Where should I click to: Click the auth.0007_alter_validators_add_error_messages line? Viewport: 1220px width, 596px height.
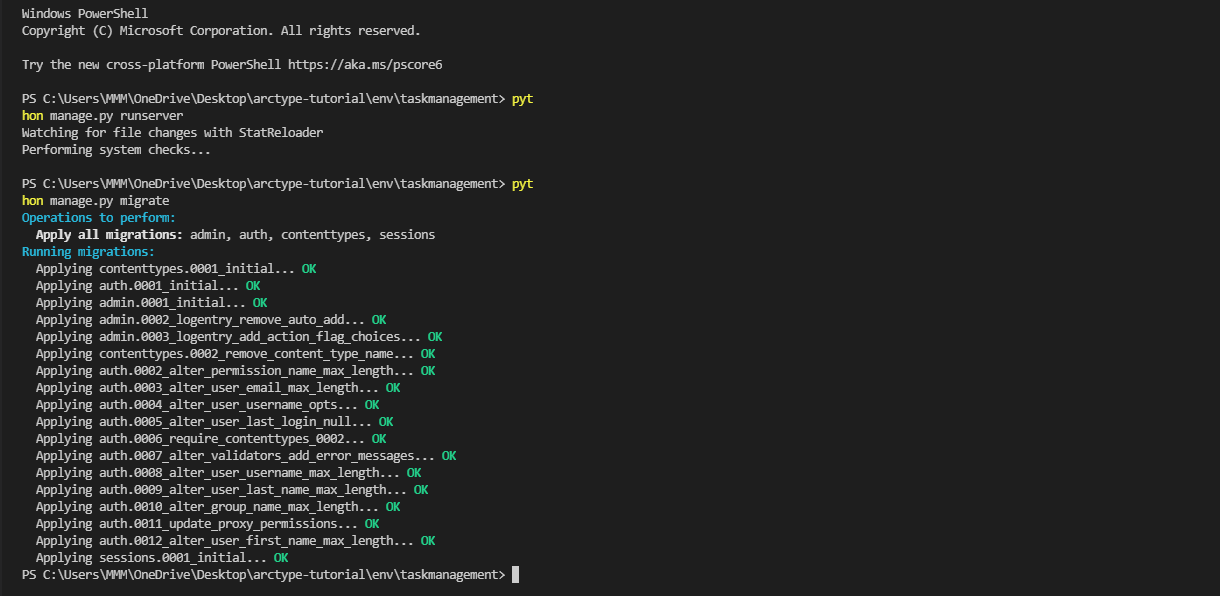pos(246,455)
